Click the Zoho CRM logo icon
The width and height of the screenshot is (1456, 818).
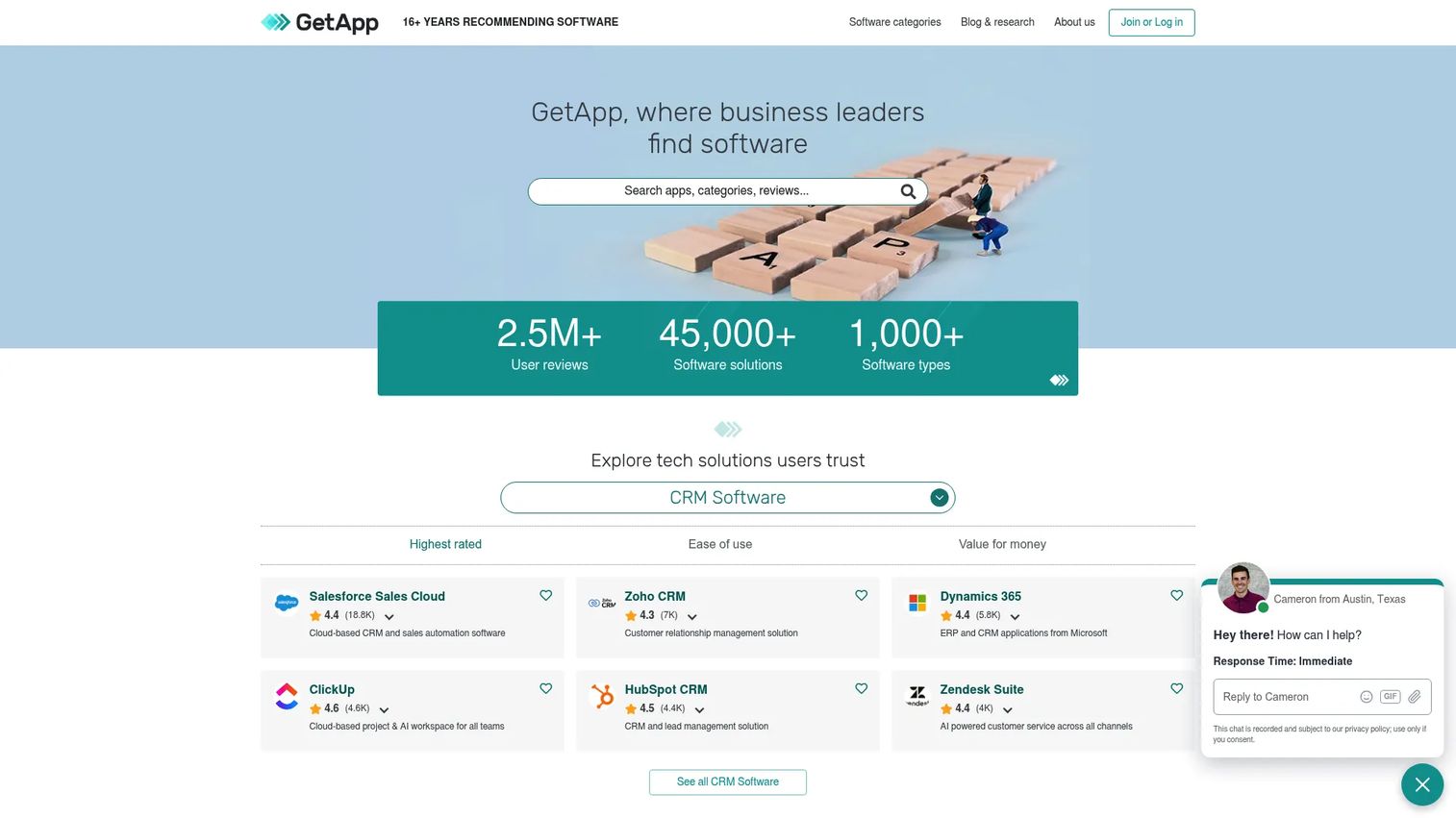(x=602, y=603)
